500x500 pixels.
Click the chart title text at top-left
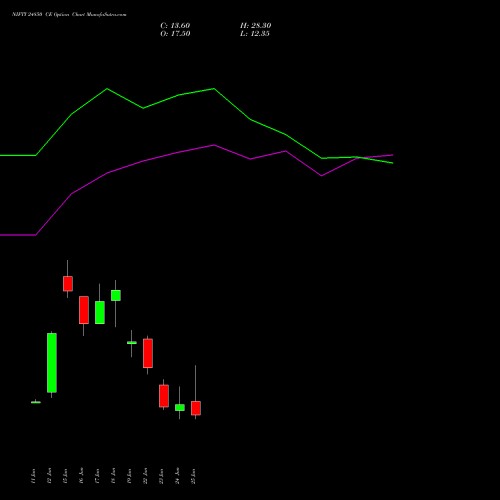point(69,14)
